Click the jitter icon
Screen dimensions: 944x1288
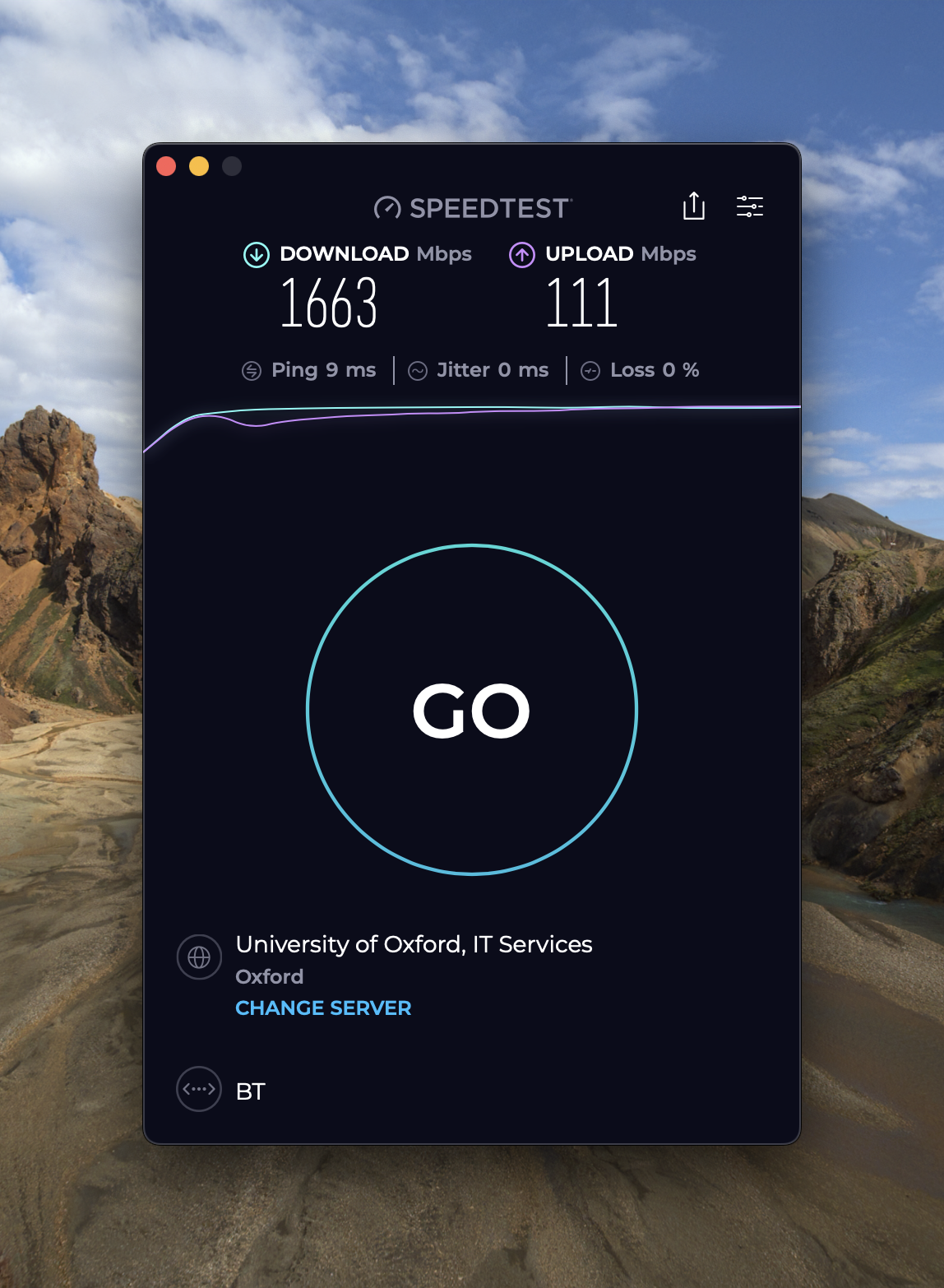click(418, 371)
